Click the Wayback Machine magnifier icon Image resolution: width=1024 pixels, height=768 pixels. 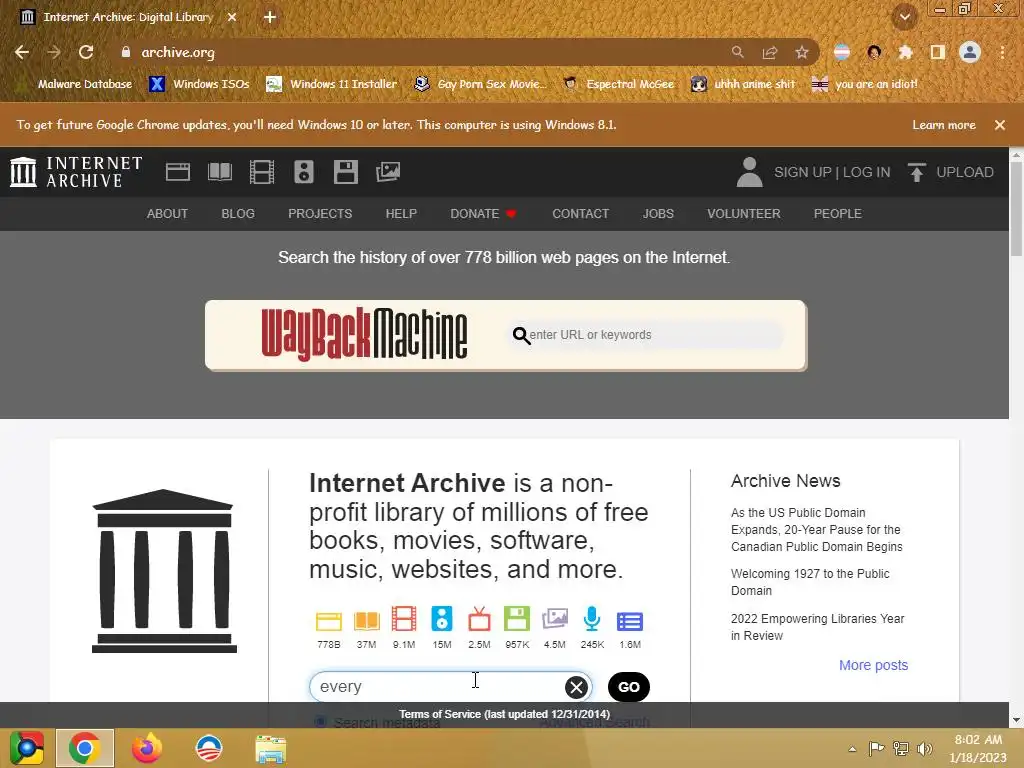click(x=520, y=336)
